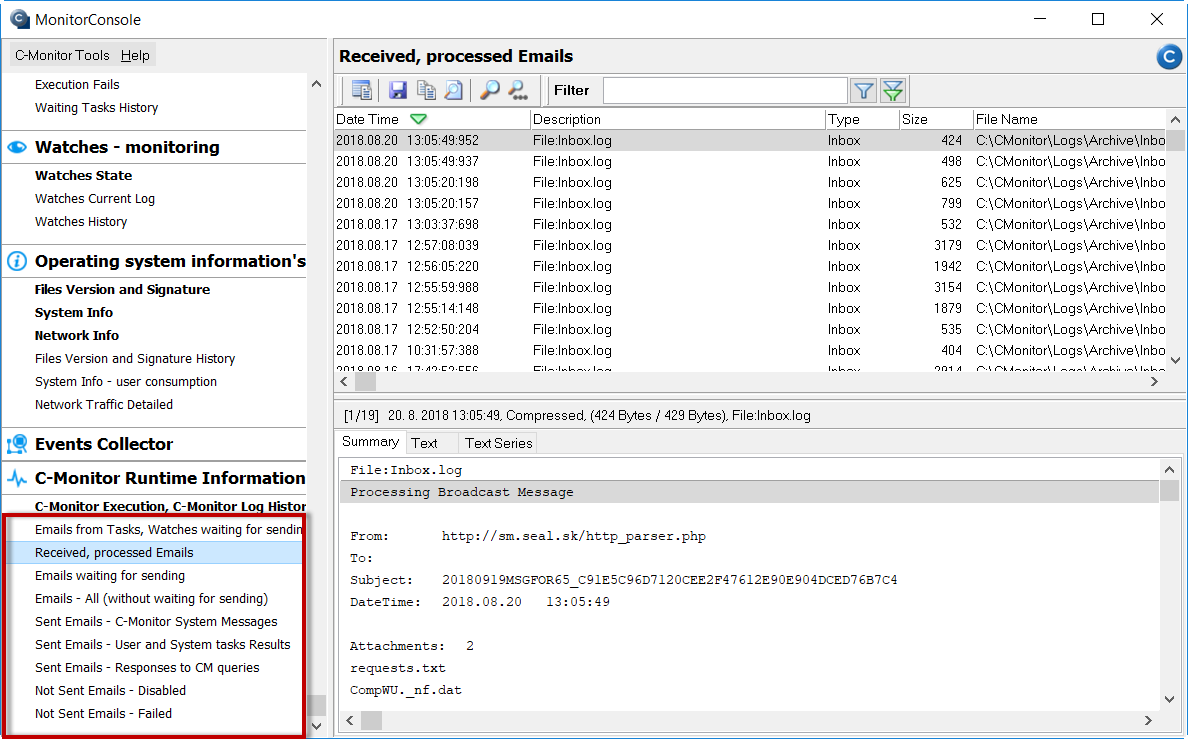Open System Info - user consumption
The width and height of the screenshot is (1188, 739).
click(126, 382)
